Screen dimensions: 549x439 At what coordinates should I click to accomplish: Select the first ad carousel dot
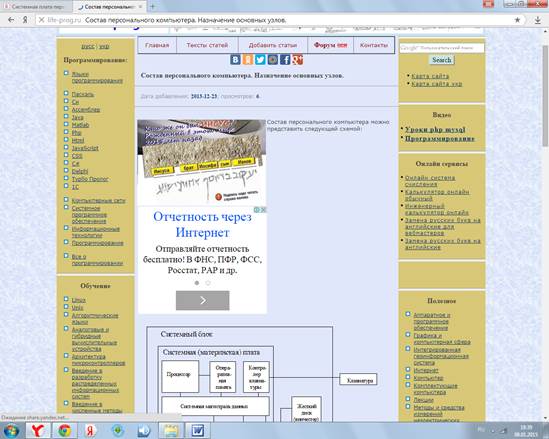(197, 283)
